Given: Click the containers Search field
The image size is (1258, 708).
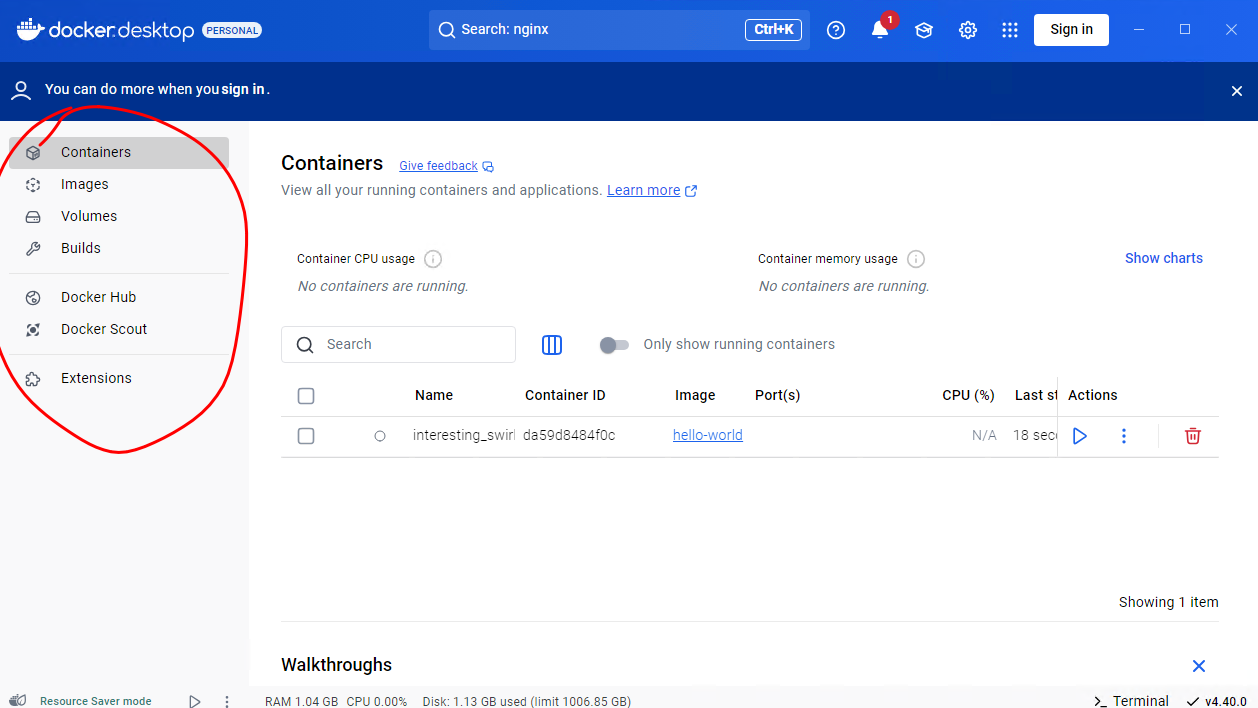Looking at the screenshot, I should (398, 344).
